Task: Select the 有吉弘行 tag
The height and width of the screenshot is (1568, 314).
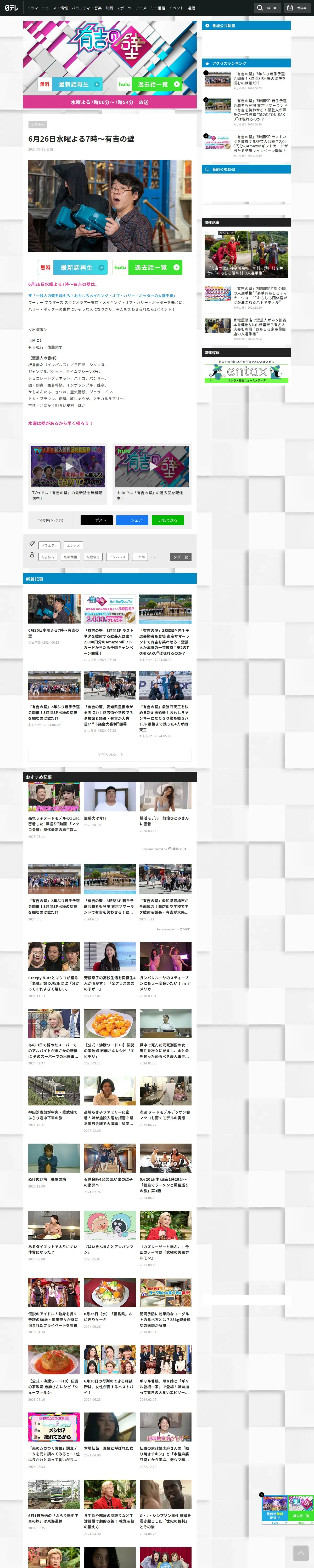Action: click(x=48, y=557)
